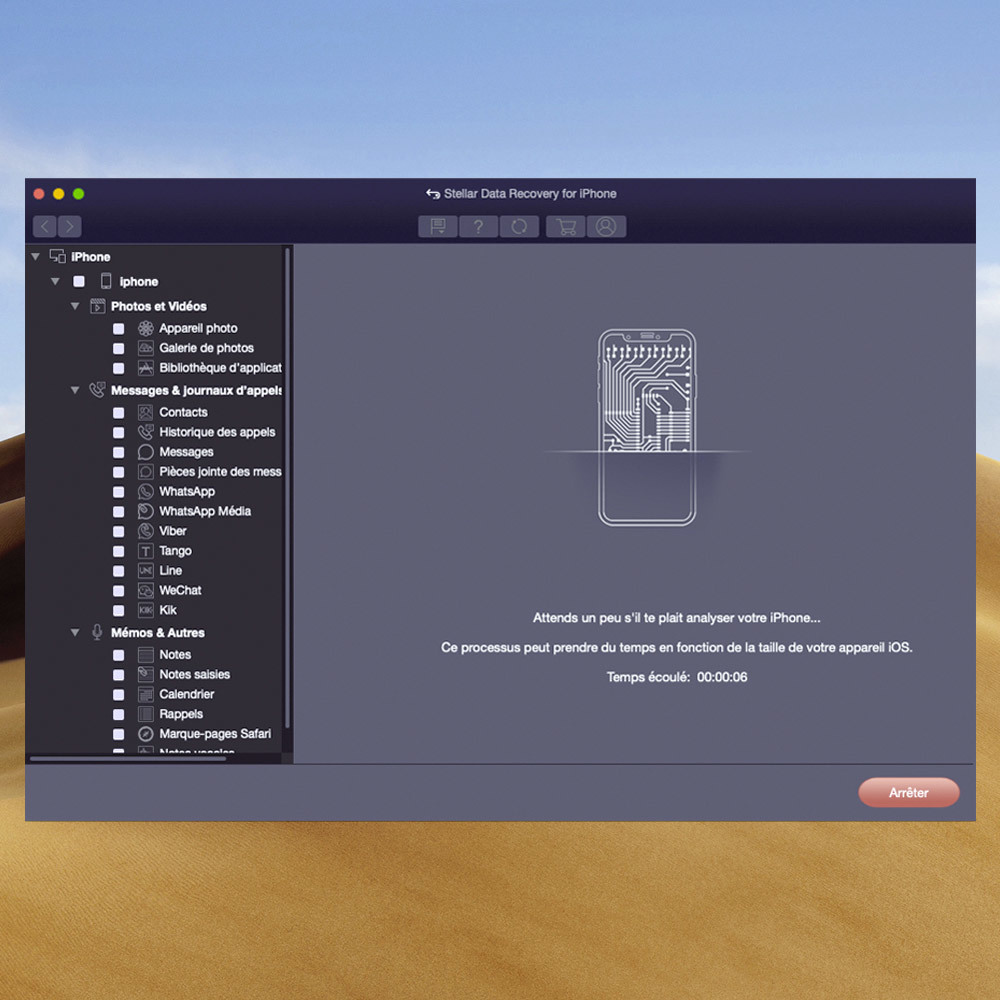
Task: Click the WhatsApp Média icon
Action: 146,511
